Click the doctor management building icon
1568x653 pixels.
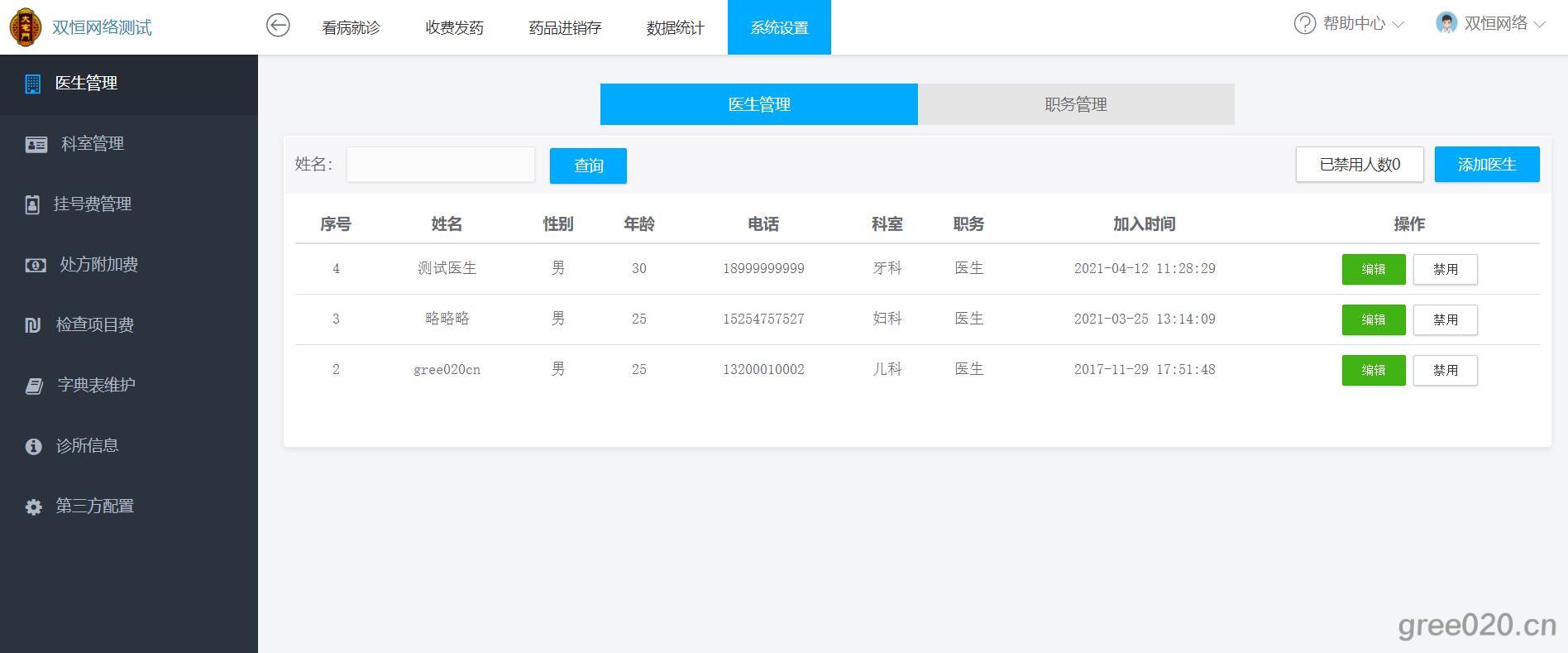pos(32,84)
